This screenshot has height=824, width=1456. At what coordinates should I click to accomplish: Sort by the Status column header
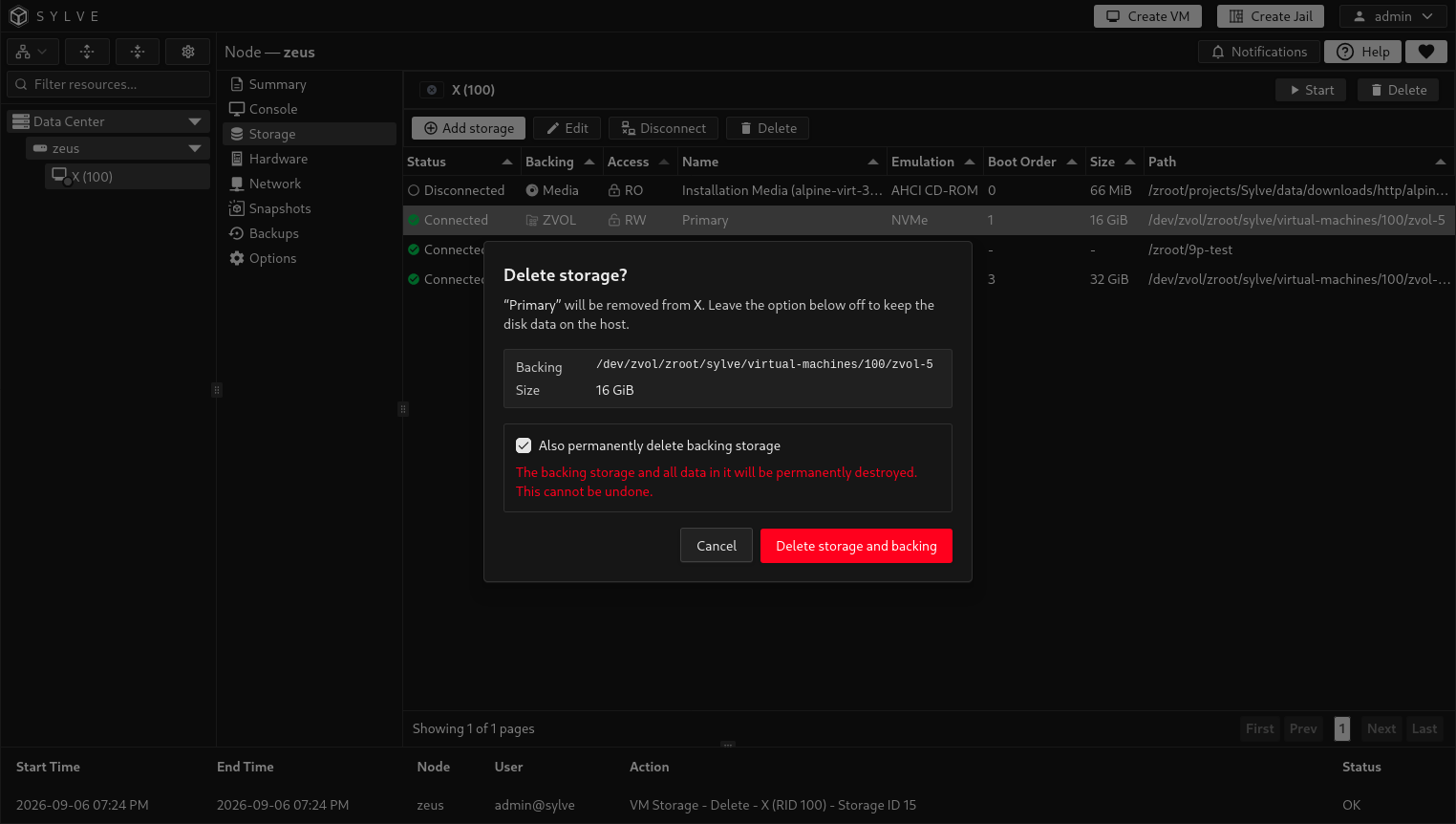pyautogui.click(x=460, y=162)
